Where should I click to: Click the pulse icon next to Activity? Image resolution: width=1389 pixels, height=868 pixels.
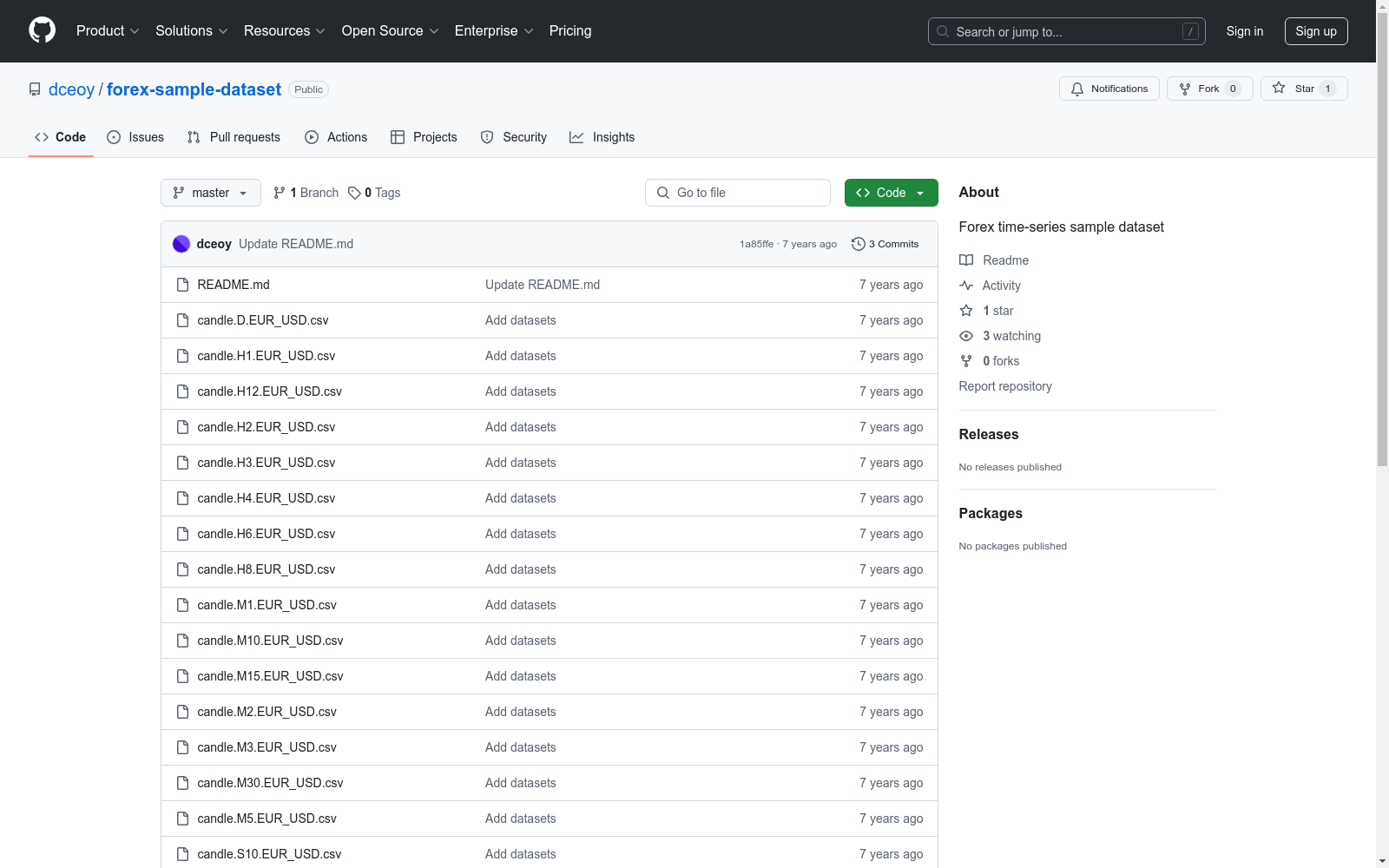(x=966, y=286)
